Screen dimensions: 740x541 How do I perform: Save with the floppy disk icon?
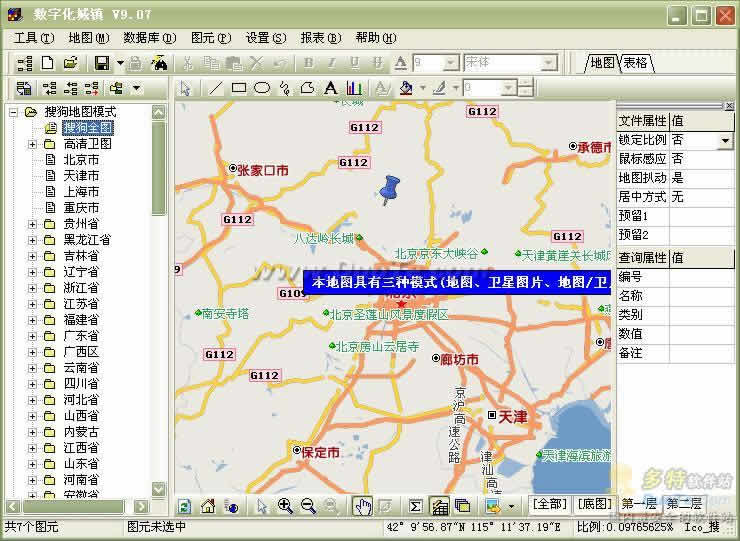pos(102,63)
